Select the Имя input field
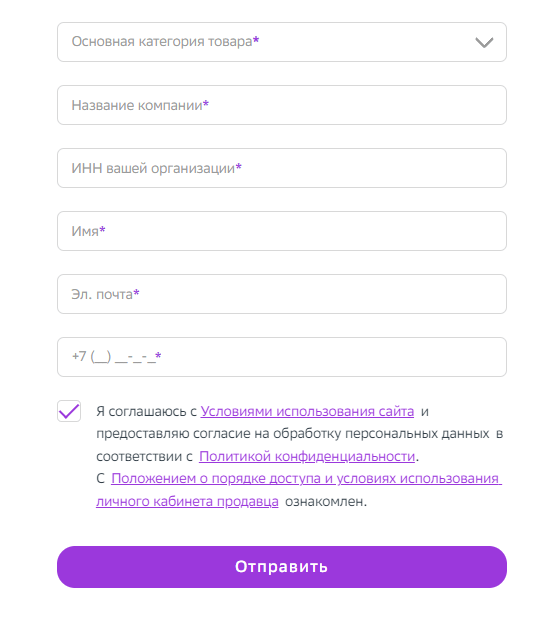557x619 pixels. (x=281, y=231)
